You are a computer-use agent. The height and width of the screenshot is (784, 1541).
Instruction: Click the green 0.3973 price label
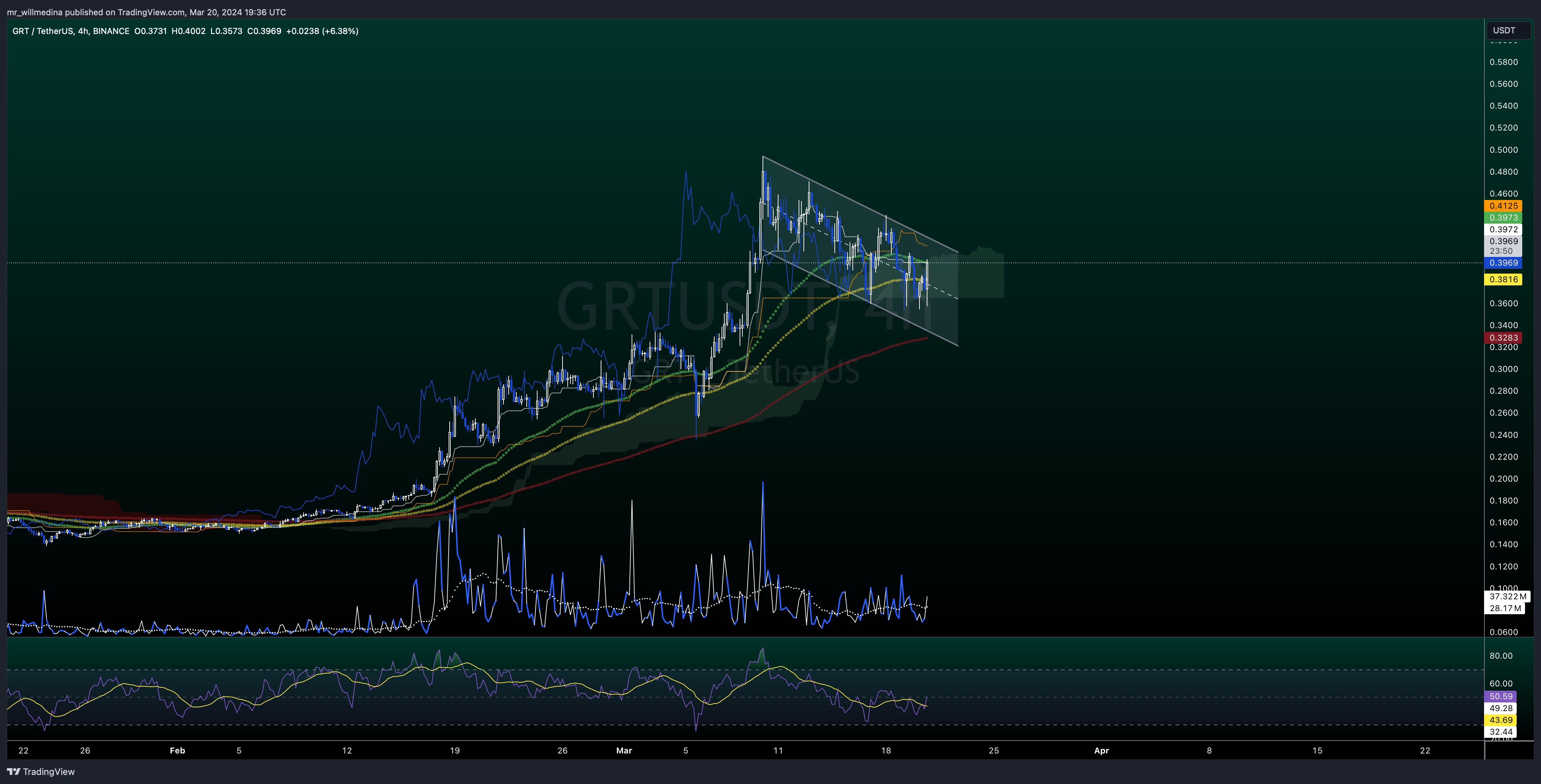point(1503,218)
